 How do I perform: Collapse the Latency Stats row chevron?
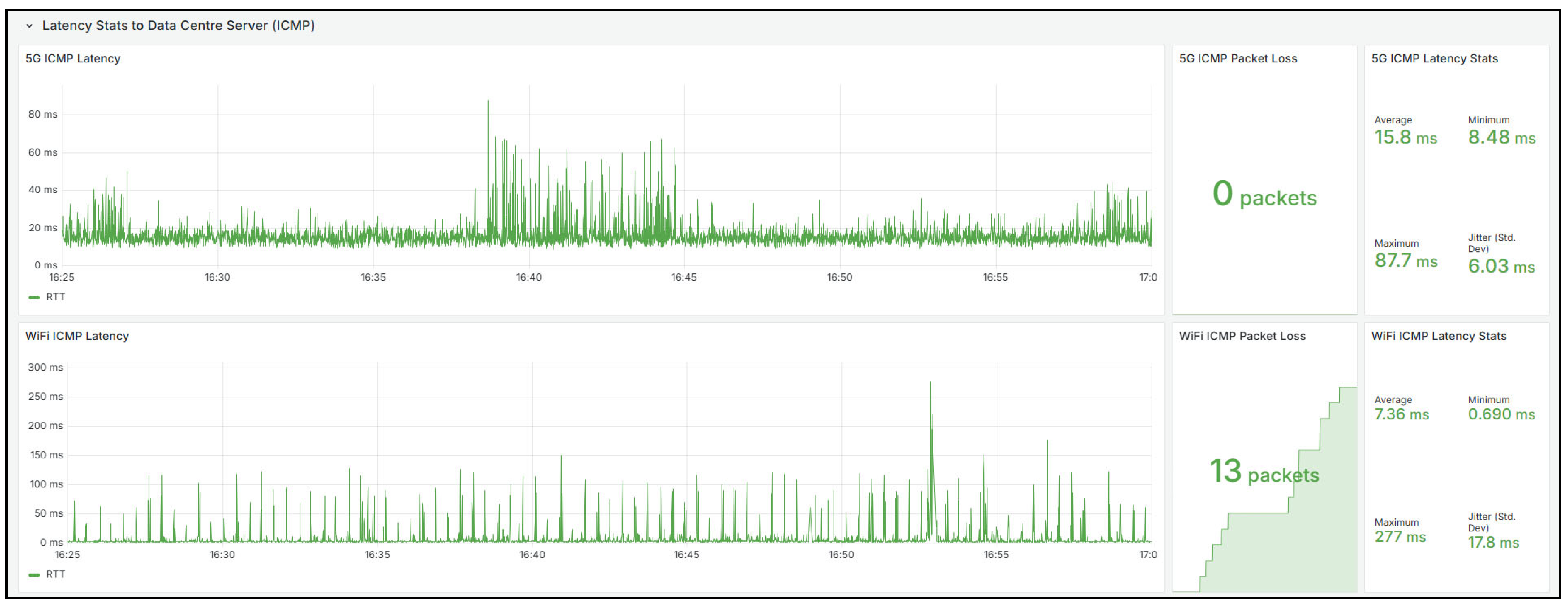[29, 26]
